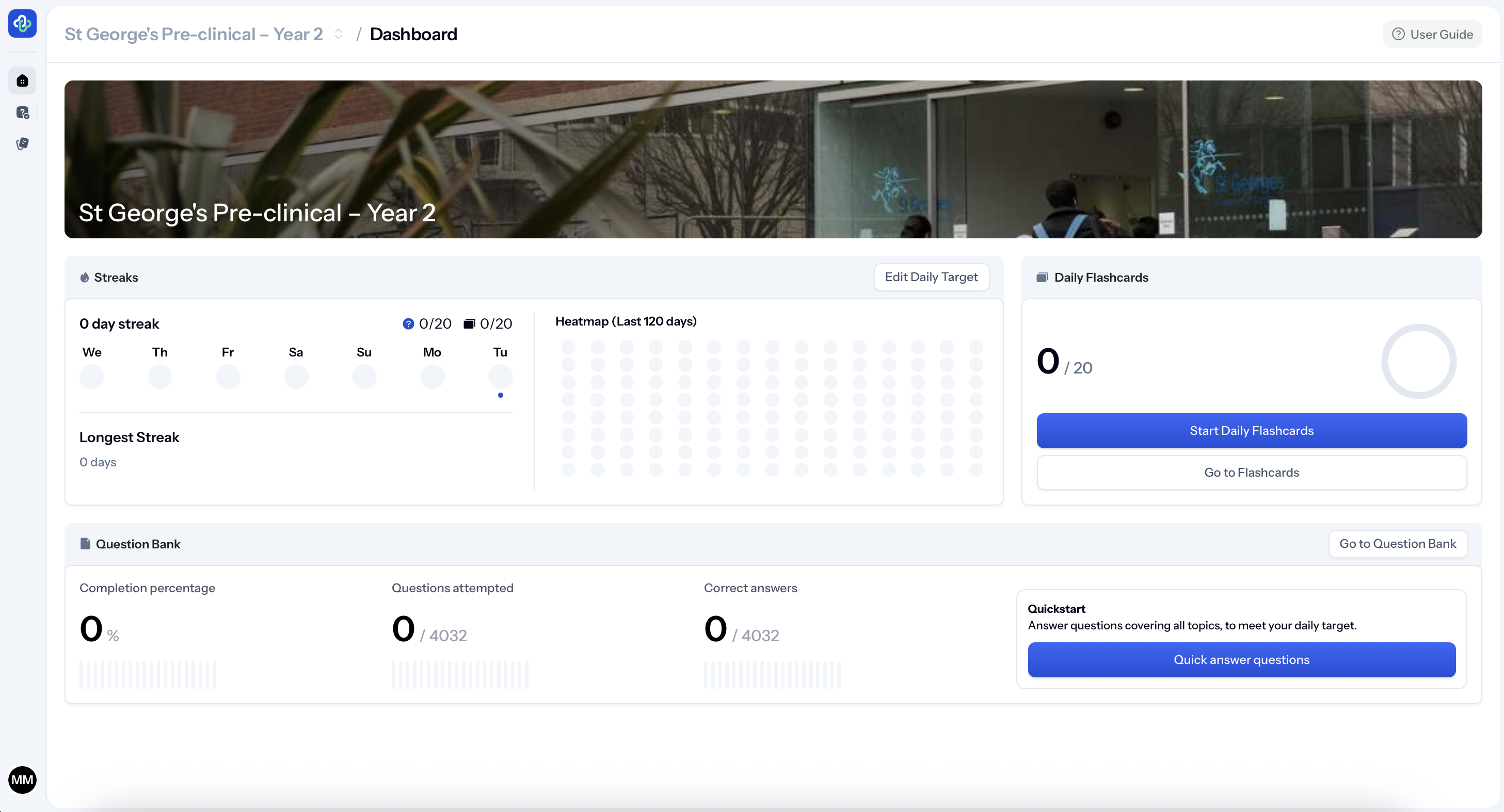Open Go to Question Bank
The height and width of the screenshot is (812, 1504).
tap(1397, 543)
